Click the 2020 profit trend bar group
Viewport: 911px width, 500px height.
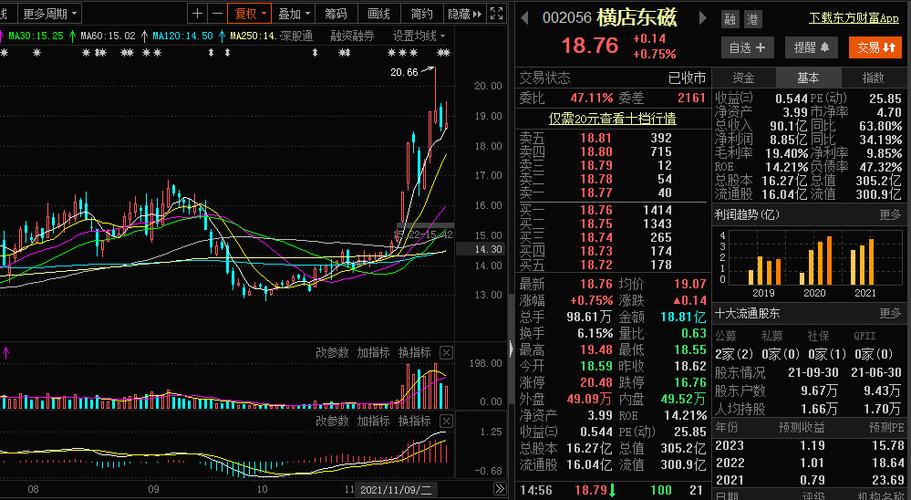coord(816,260)
